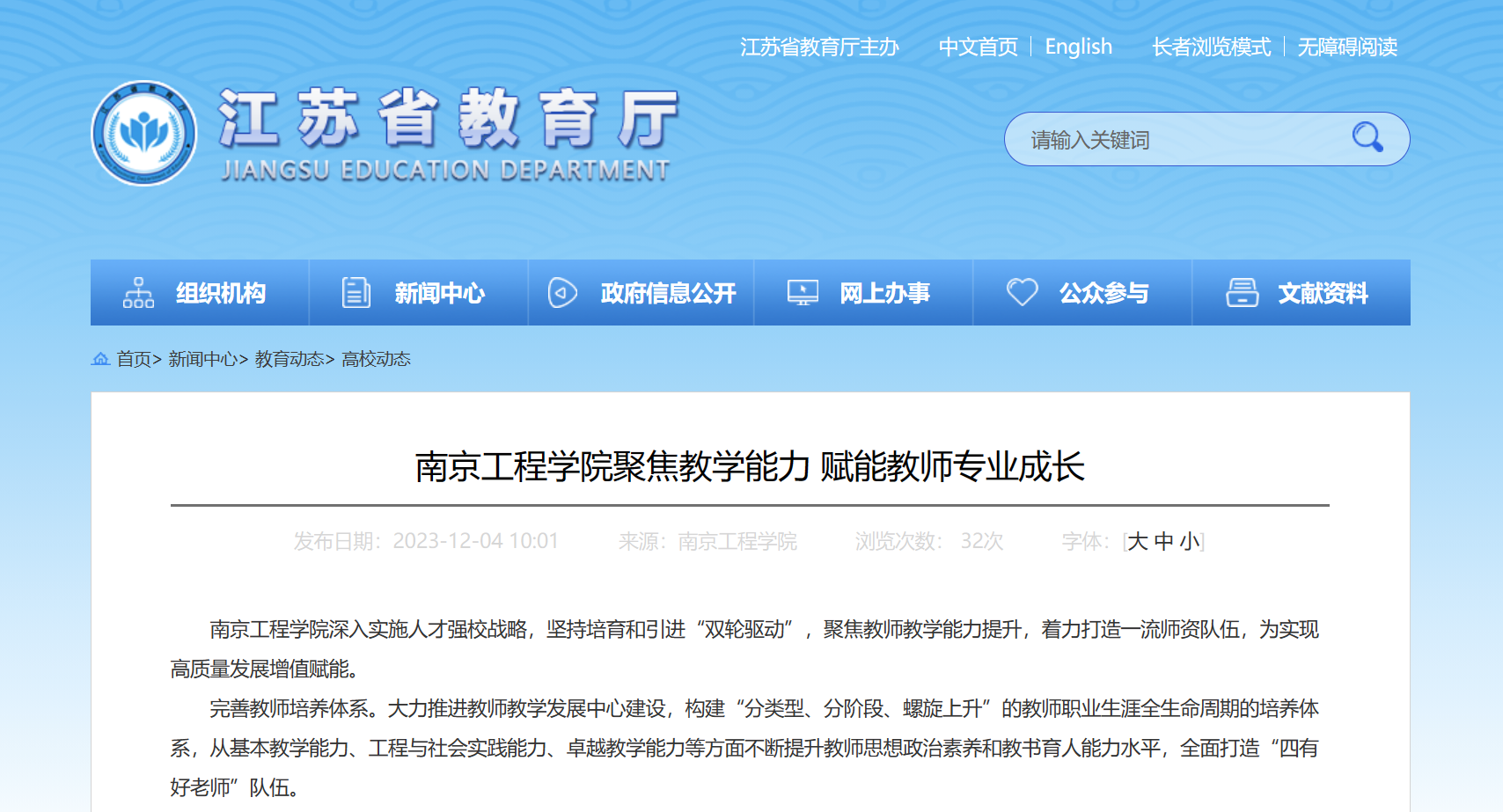Click the magnifier search icon
The image size is (1503, 812).
tap(1367, 138)
